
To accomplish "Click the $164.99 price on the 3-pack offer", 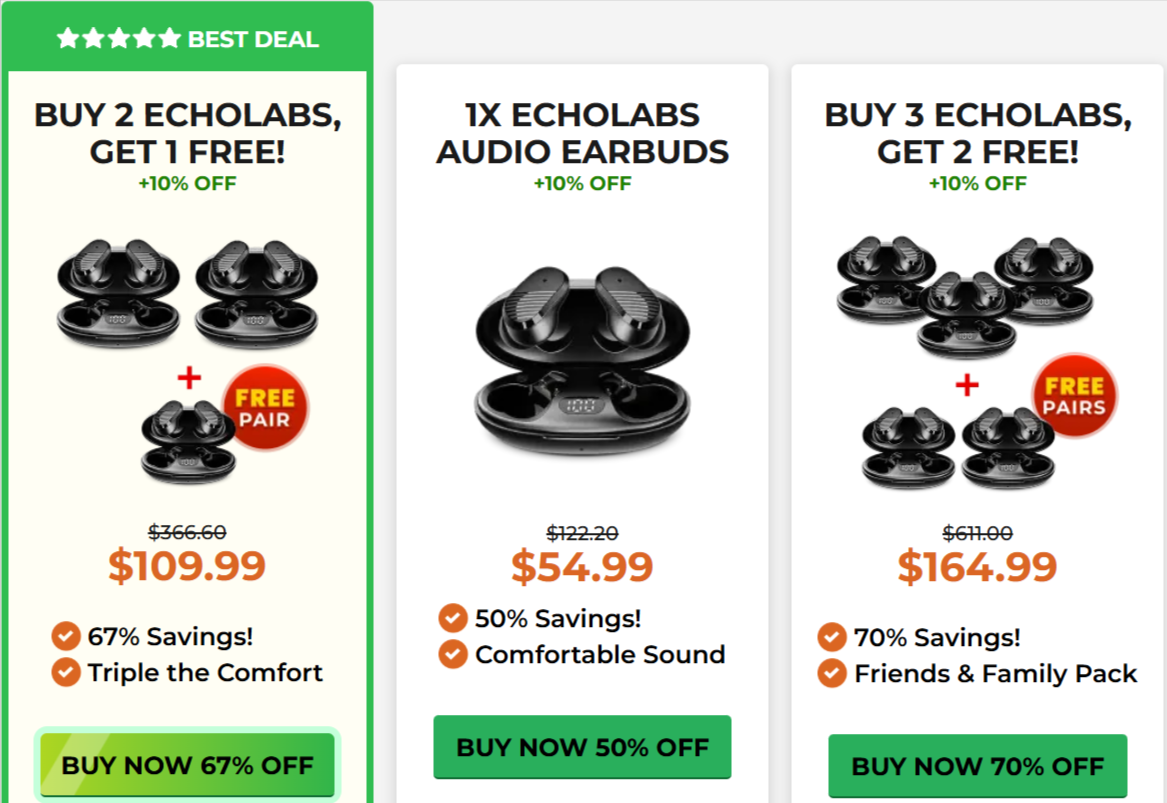I will point(977,567).
